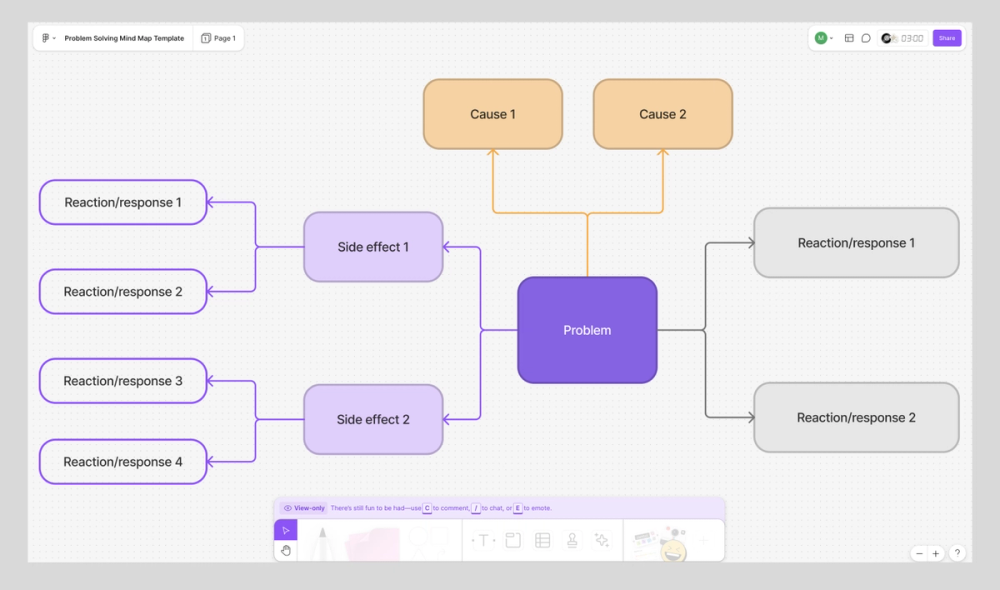Insert a table

pyautogui.click(x=543, y=540)
